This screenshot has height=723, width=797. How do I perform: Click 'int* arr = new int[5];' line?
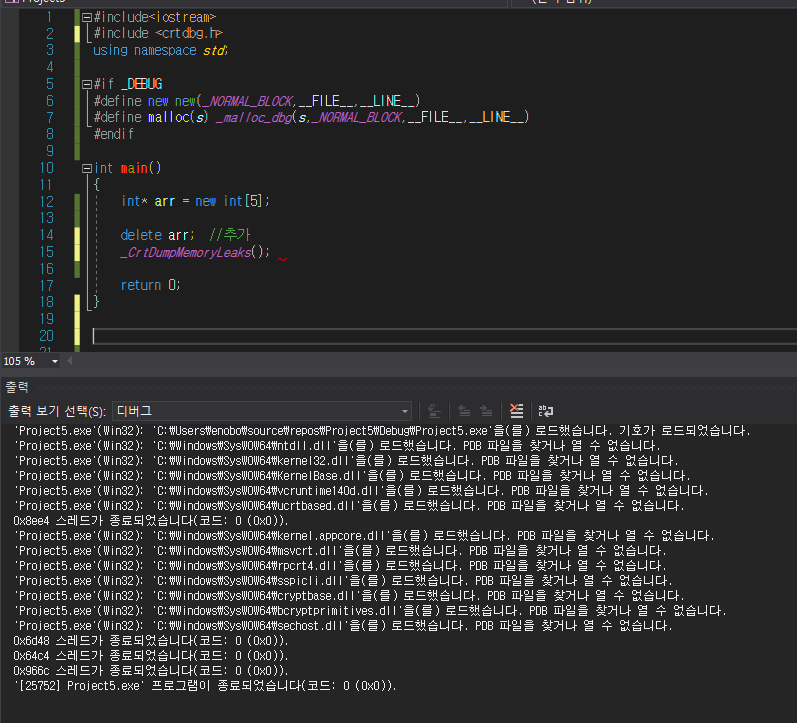coord(195,201)
